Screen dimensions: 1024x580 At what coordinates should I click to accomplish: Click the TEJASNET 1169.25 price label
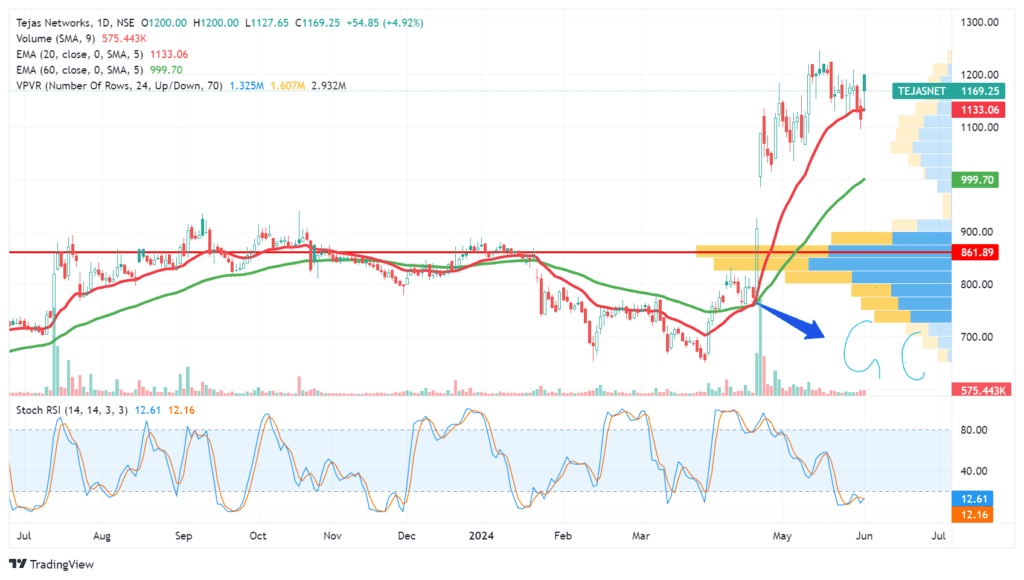point(948,91)
